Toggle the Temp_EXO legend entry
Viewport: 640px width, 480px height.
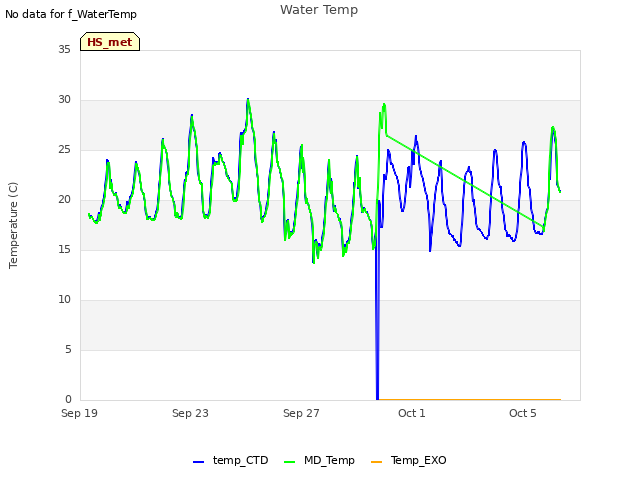click(409, 460)
